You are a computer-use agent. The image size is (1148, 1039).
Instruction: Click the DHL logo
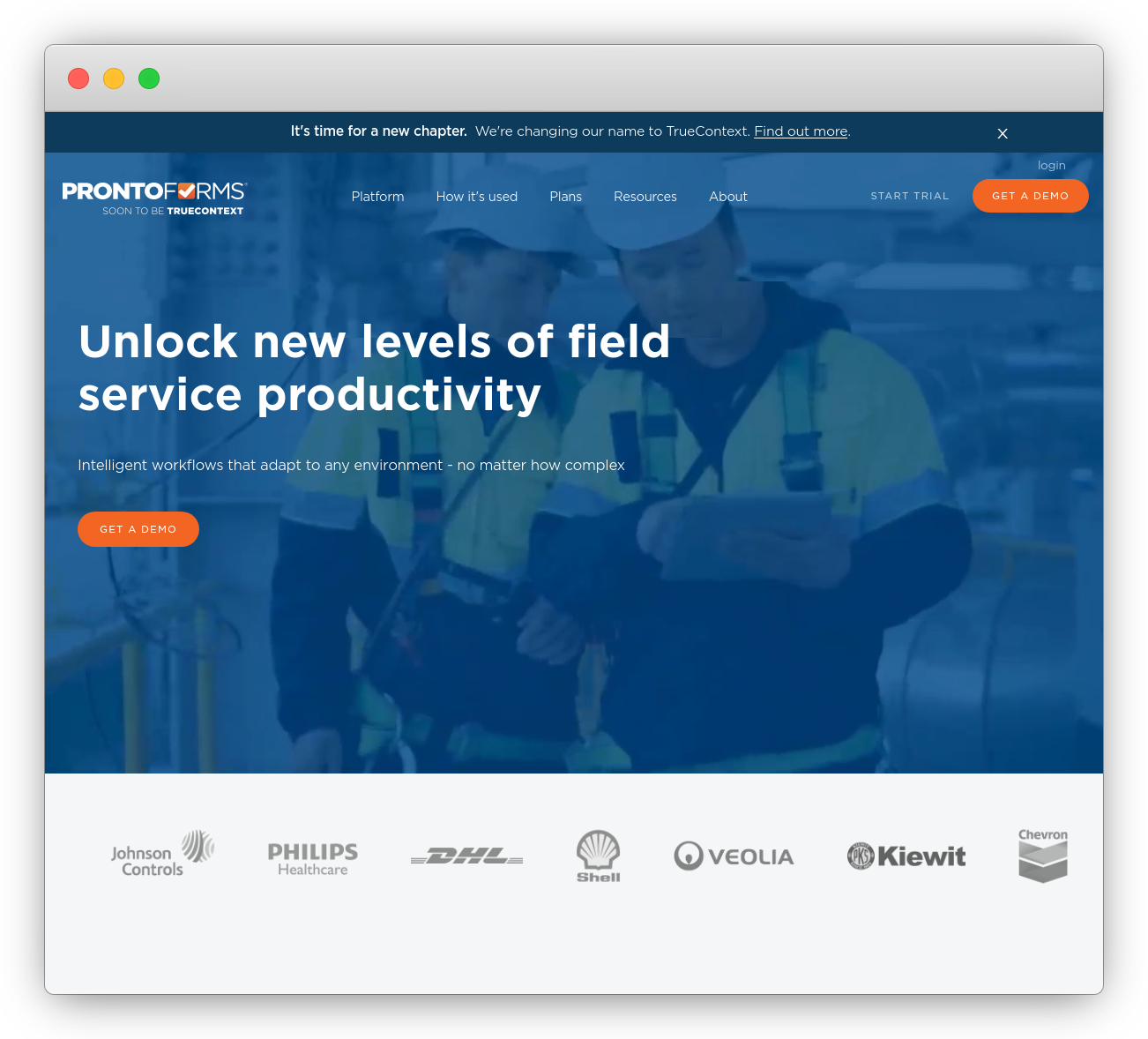466,856
